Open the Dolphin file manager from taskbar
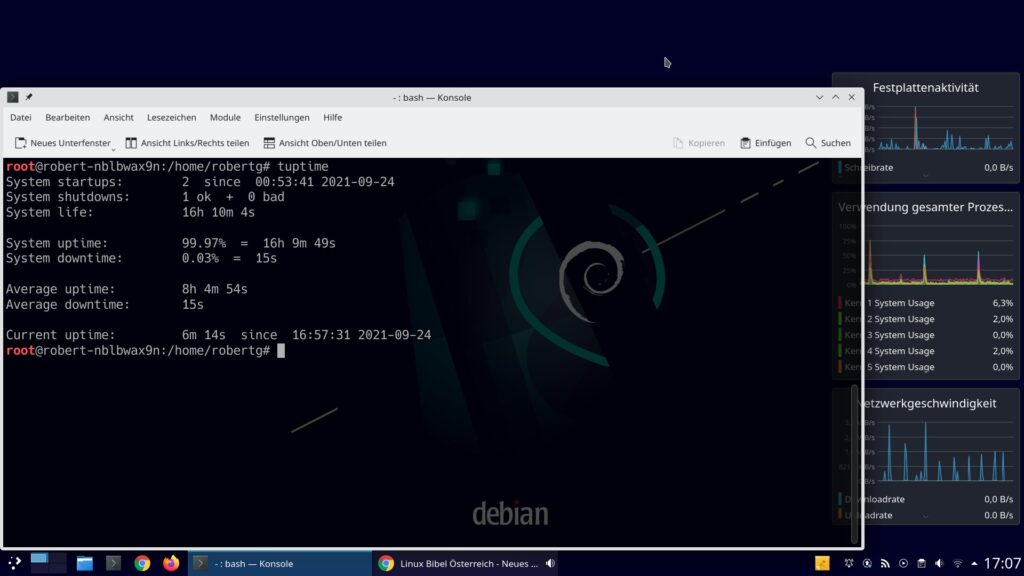This screenshot has width=1024, height=576. 84,563
